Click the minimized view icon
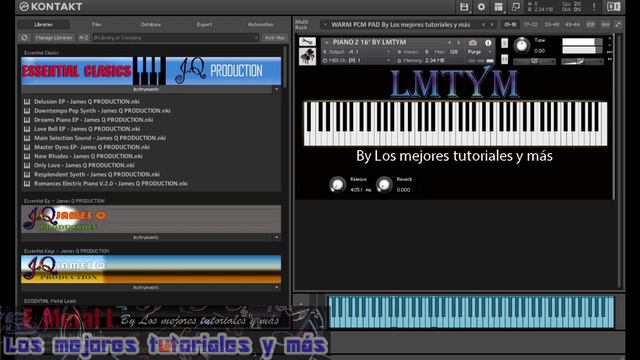The width and height of the screenshot is (640, 360). [x=516, y=7]
